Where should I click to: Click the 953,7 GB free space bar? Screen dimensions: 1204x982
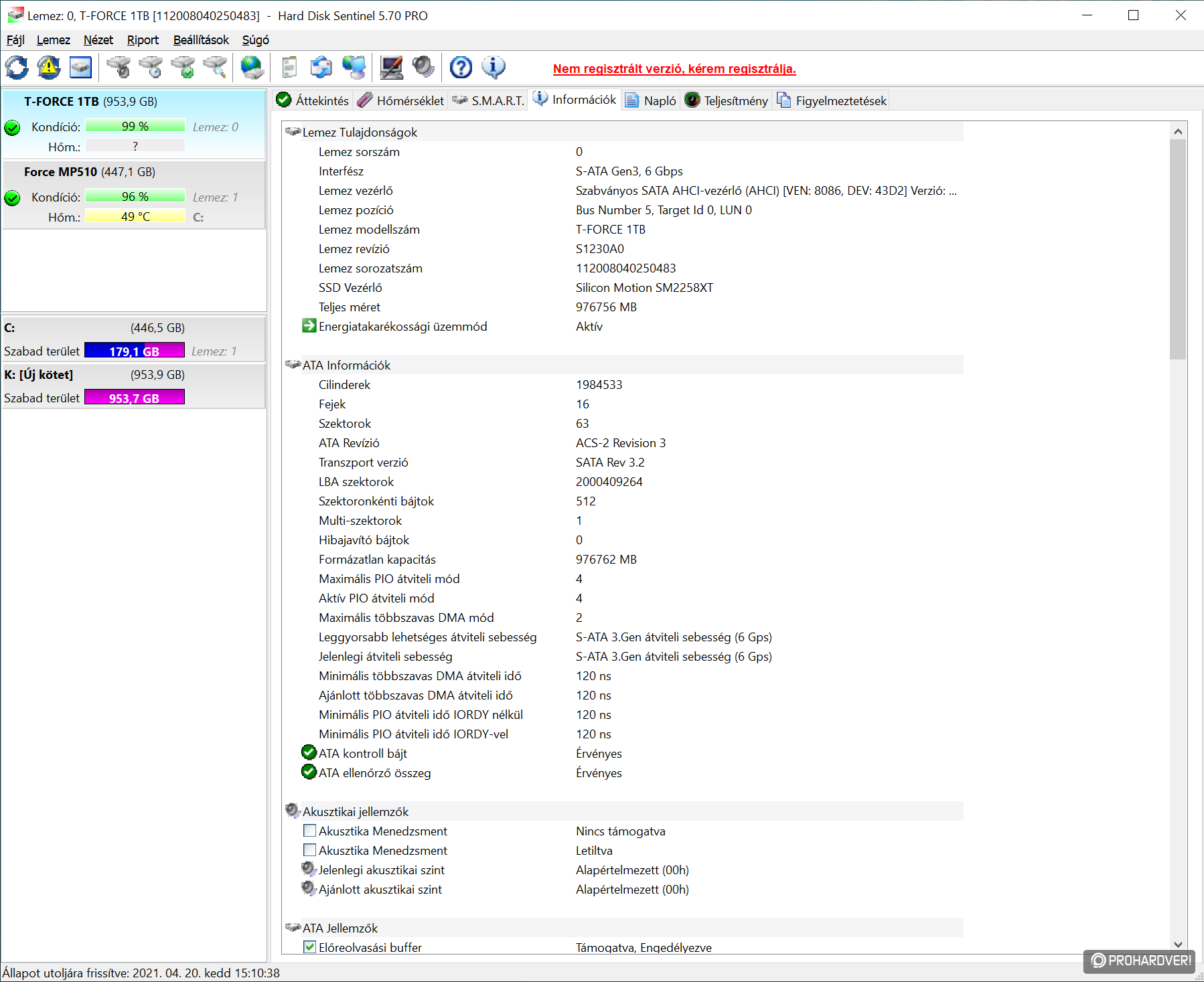(x=135, y=398)
